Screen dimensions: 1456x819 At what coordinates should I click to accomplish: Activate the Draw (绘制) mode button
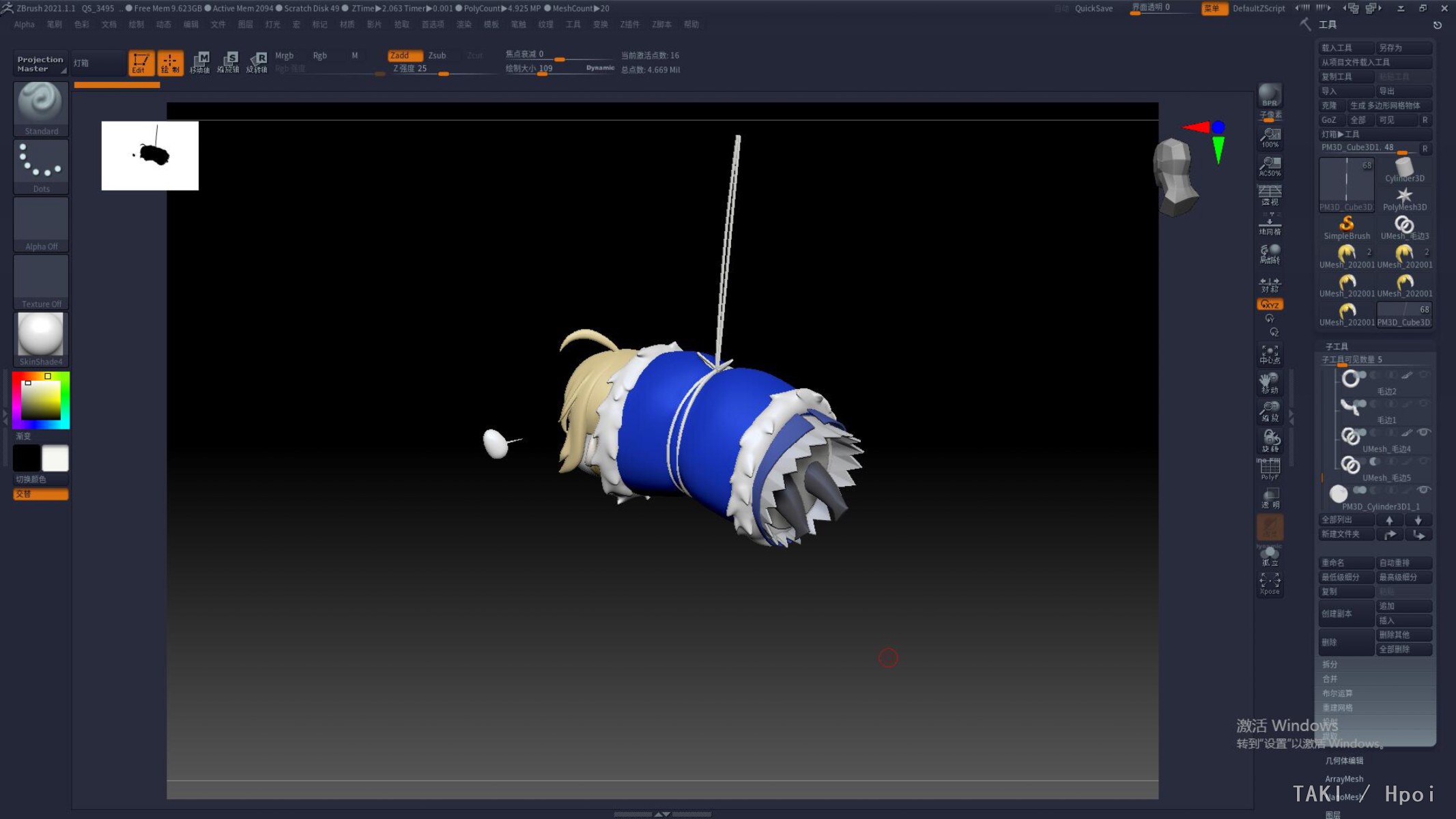tap(170, 63)
